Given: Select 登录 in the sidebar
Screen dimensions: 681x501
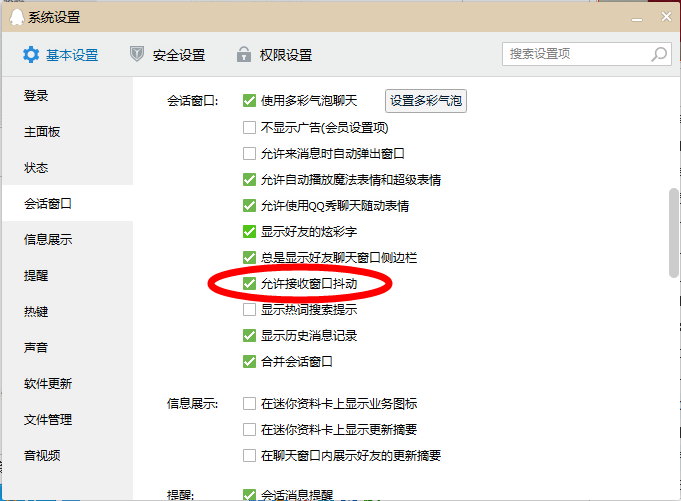Looking at the screenshot, I should [68, 96].
